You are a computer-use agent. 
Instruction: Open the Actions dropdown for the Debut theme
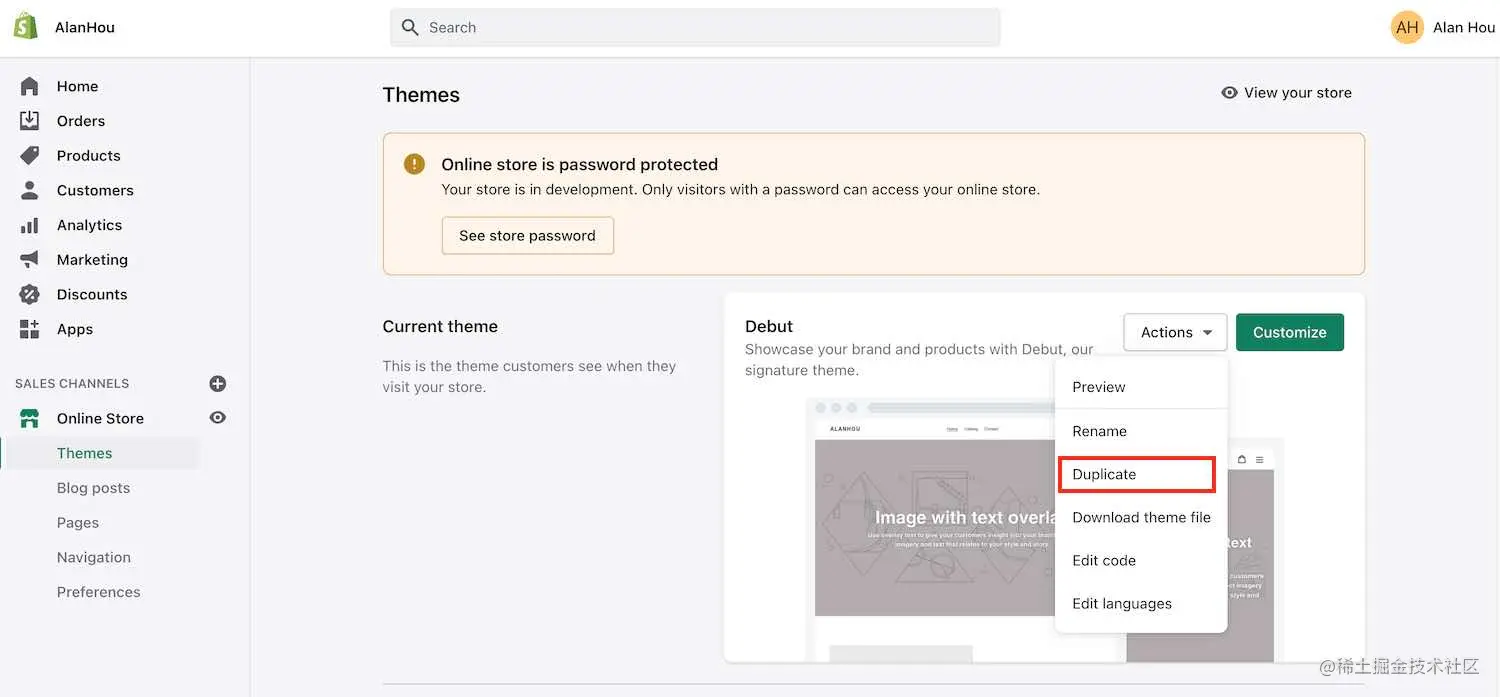coord(1174,331)
